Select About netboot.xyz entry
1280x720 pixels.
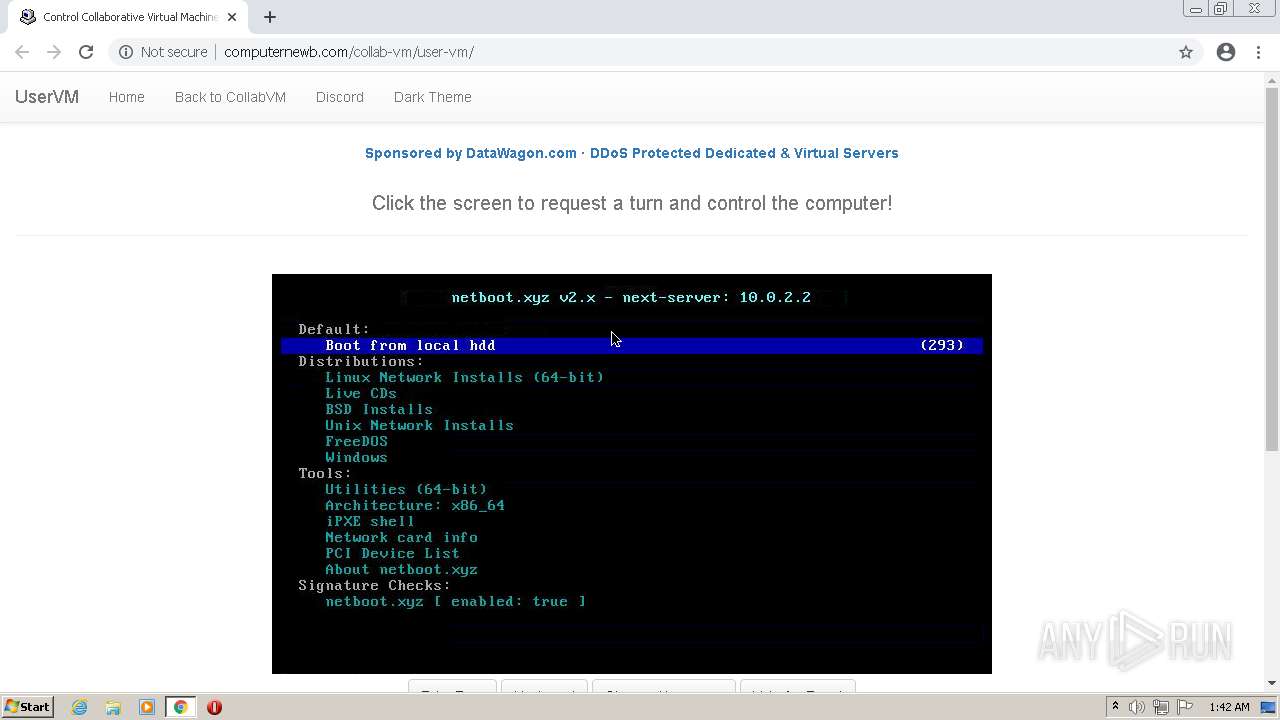point(401,569)
